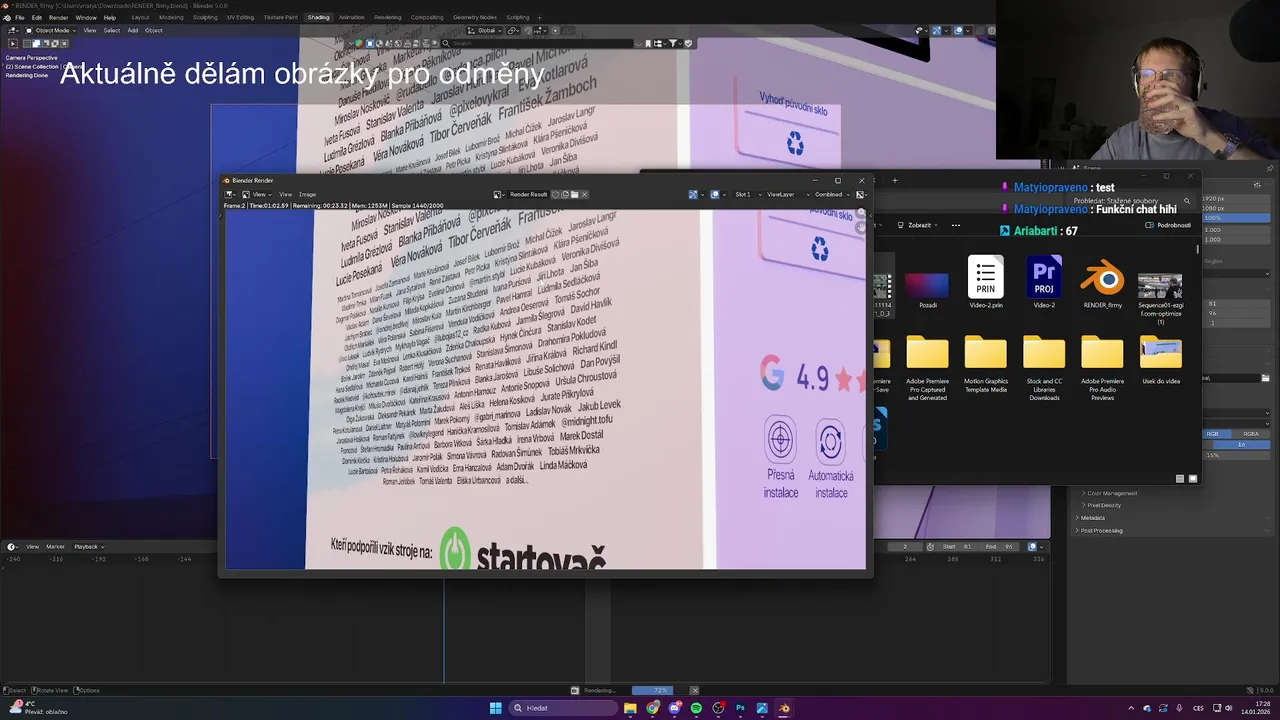
Task: Select the Motion Graphics Template Media folder
Action: point(986,365)
